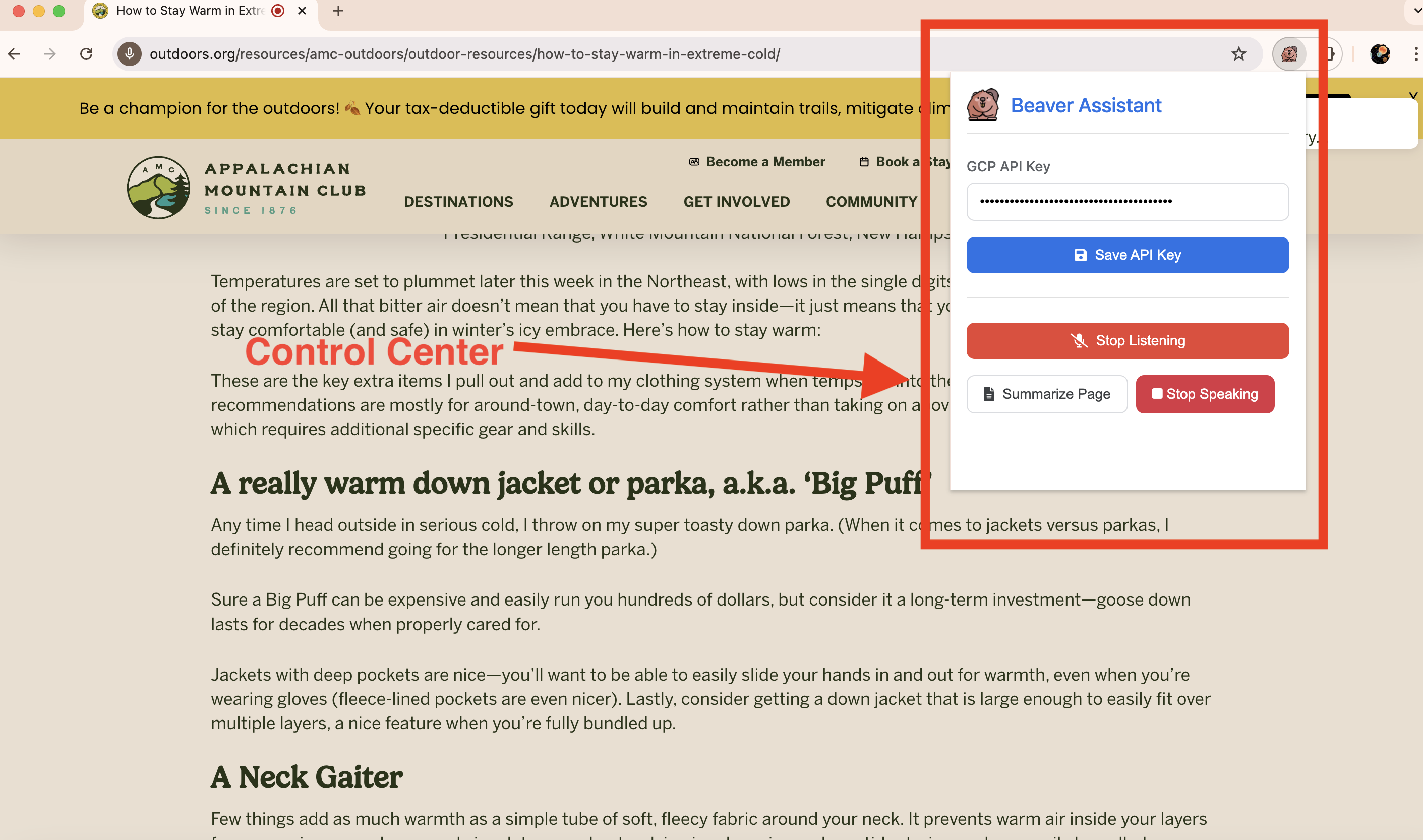
Task: Click the Appalachian Mountain Club logo
Action: (x=159, y=188)
